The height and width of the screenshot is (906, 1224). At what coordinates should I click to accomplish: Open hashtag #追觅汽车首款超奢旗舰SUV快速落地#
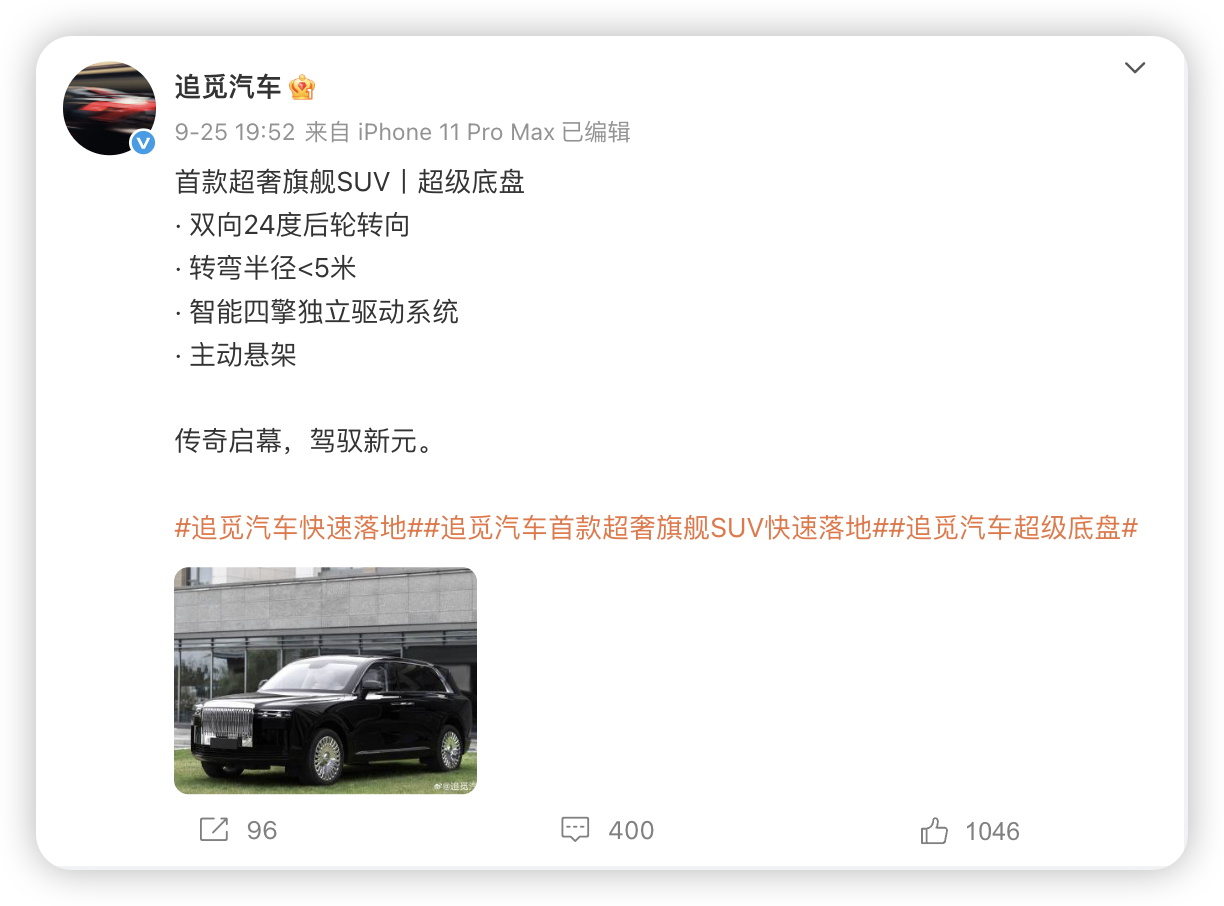[x=648, y=528]
